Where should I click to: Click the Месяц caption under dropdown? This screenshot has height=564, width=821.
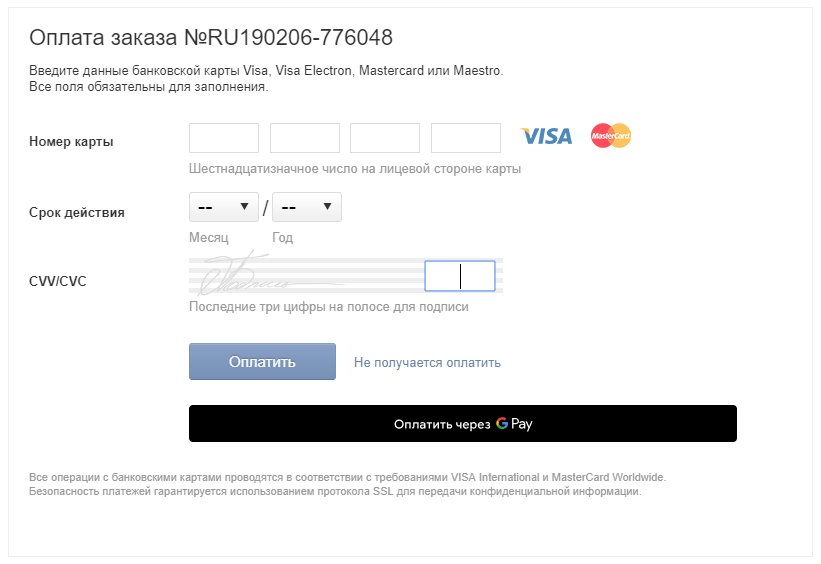tap(208, 237)
